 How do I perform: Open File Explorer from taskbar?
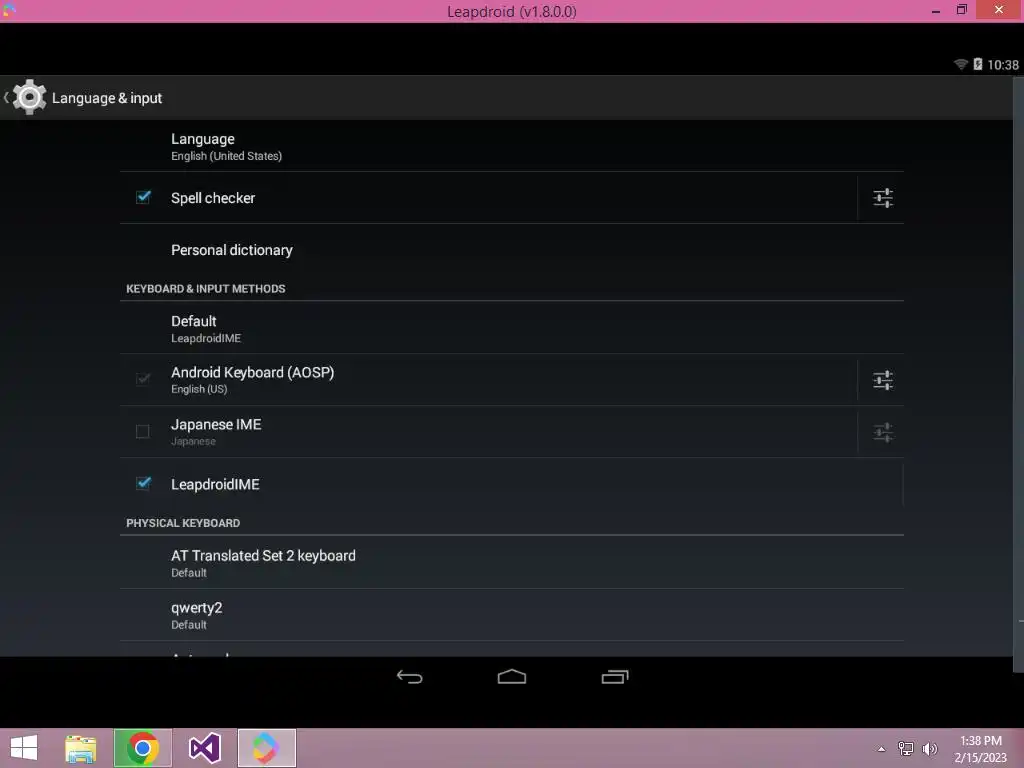[x=81, y=748]
